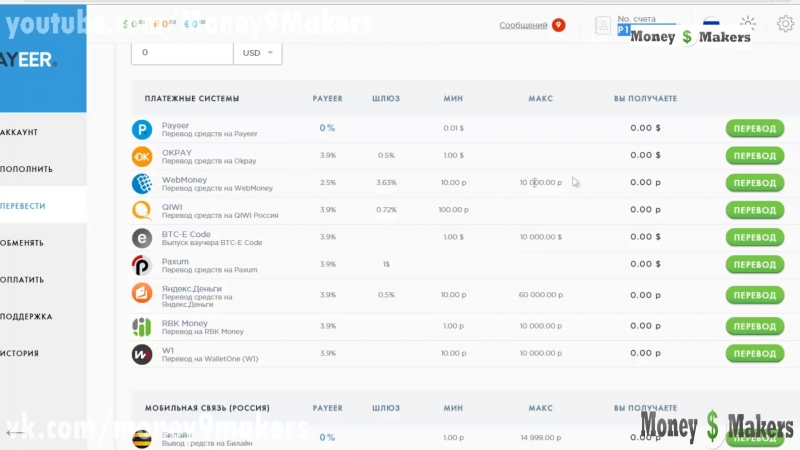Click the 10 000.00 $ max for BTC-E Code

(541, 237)
